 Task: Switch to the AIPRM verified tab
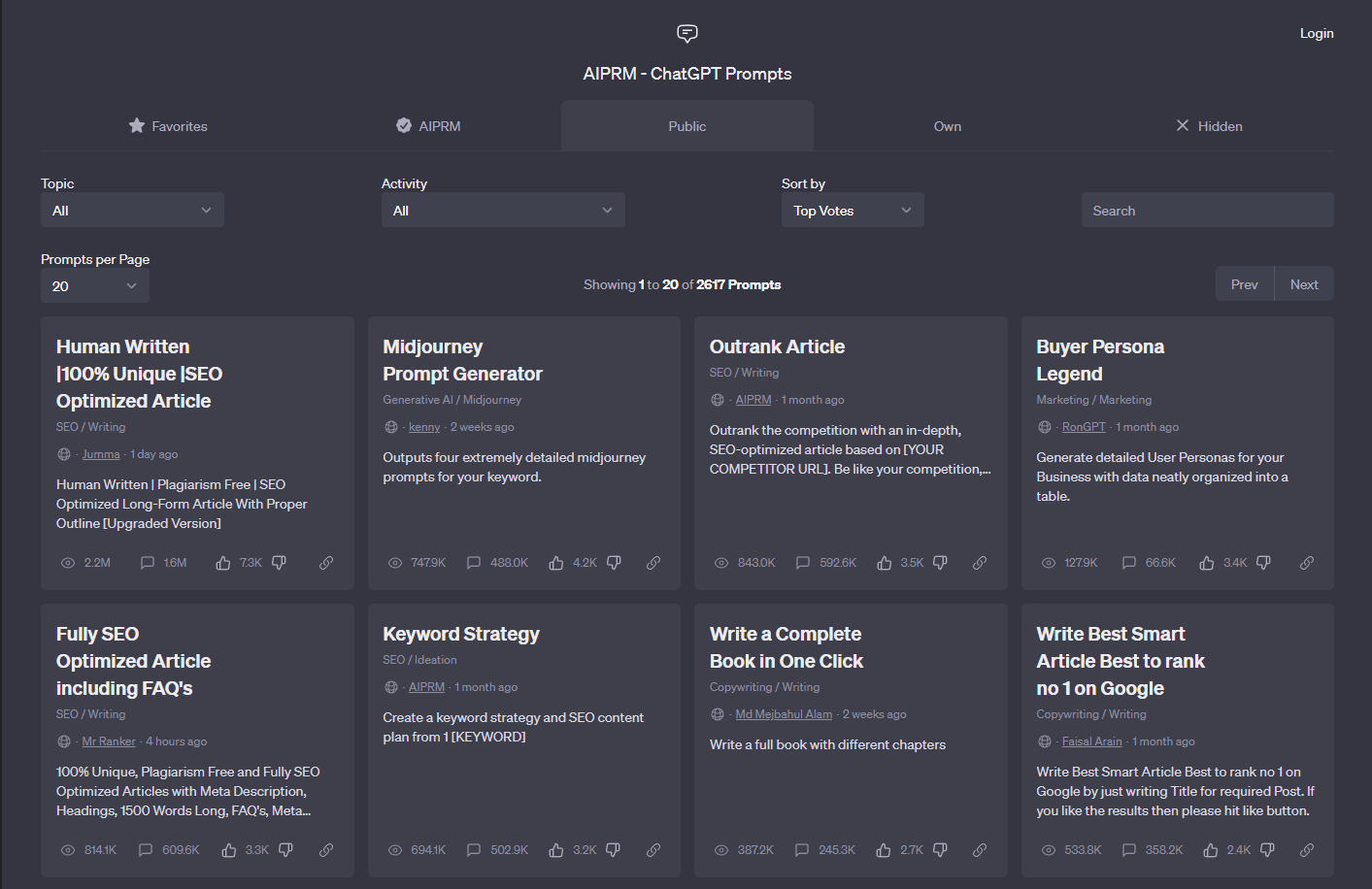tap(428, 126)
